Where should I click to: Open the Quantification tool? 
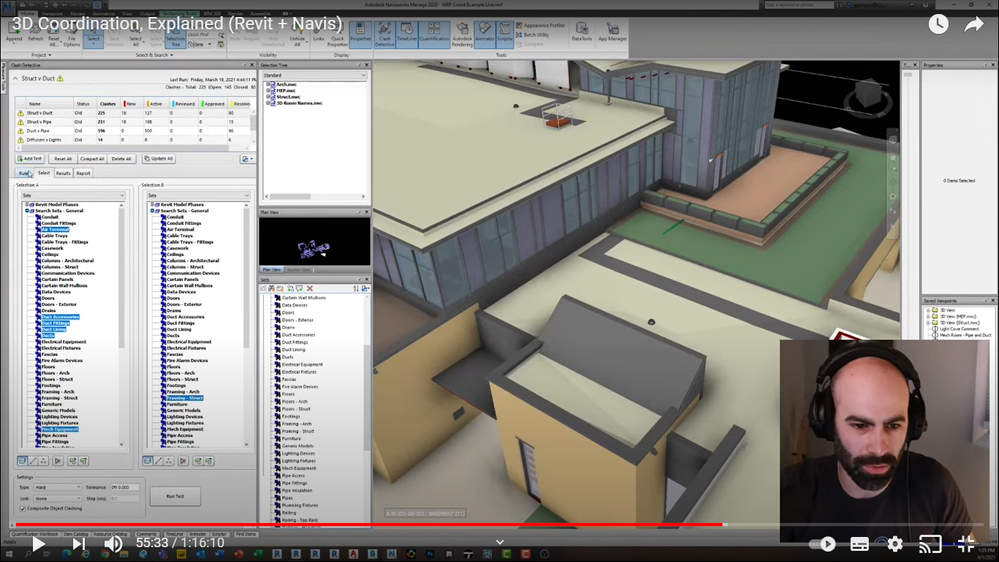pyautogui.click(x=434, y=32)
